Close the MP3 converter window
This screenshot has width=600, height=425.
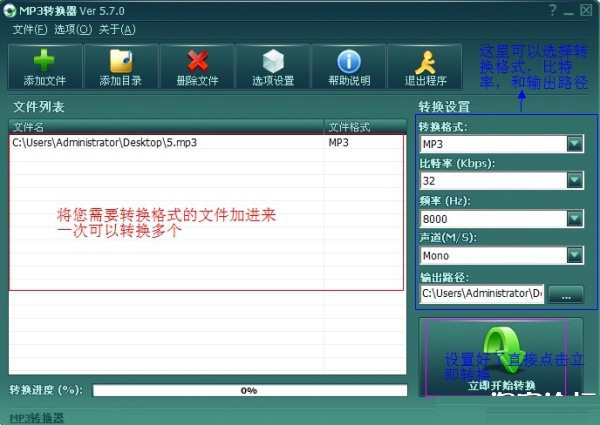(x=586, y=10)
